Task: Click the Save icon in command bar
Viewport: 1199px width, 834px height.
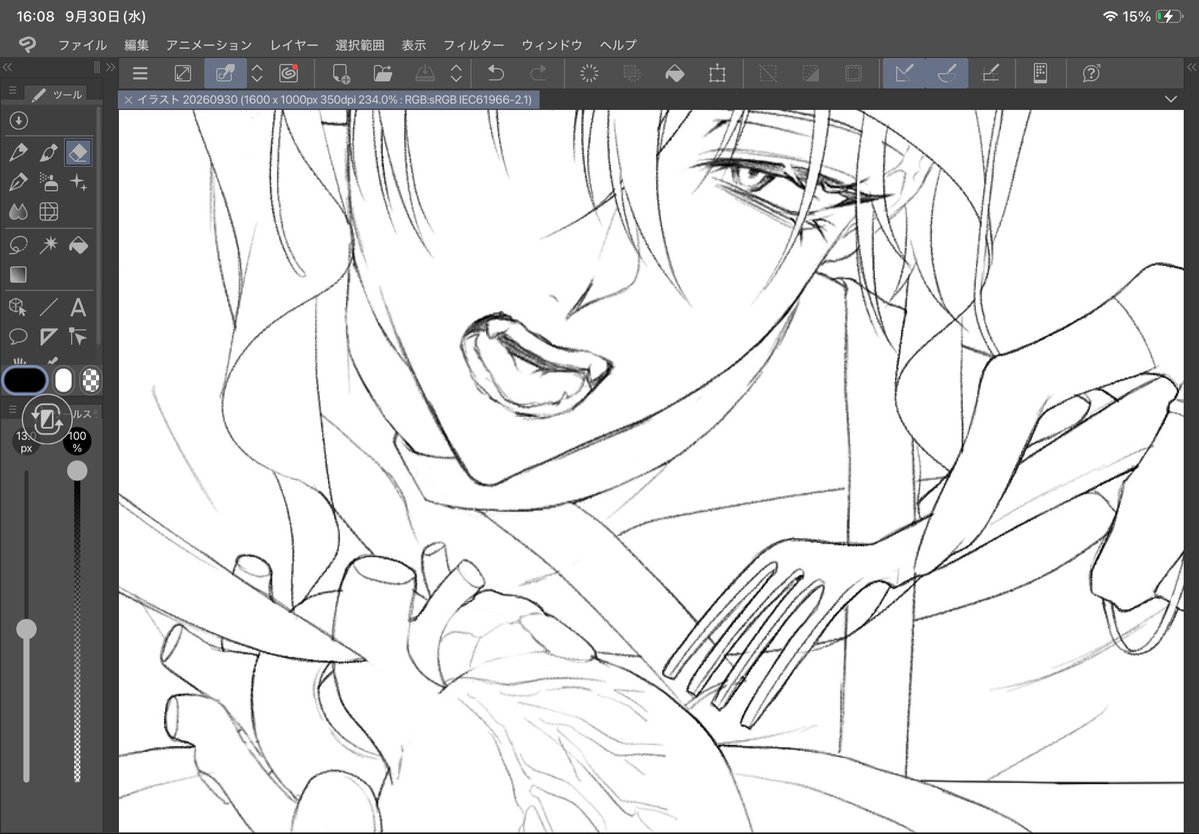Action: pyautogui.click(x=425, y=73)
